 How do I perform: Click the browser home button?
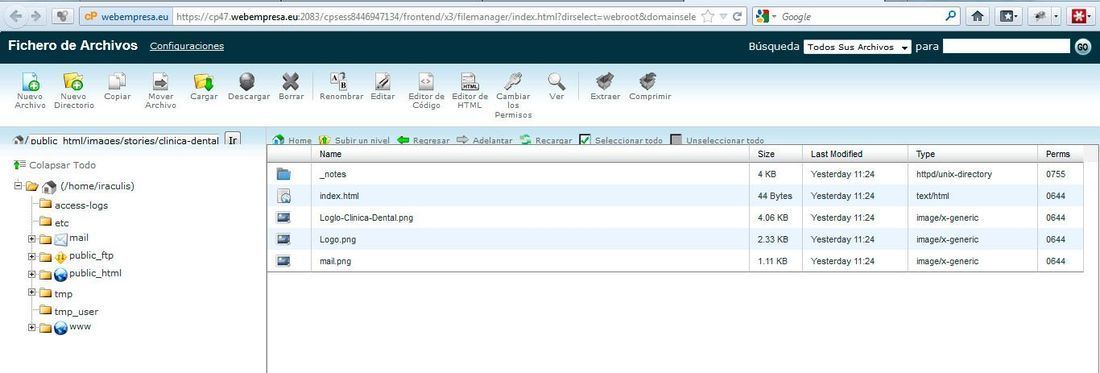pyautogui.click(x=977, y=16)
